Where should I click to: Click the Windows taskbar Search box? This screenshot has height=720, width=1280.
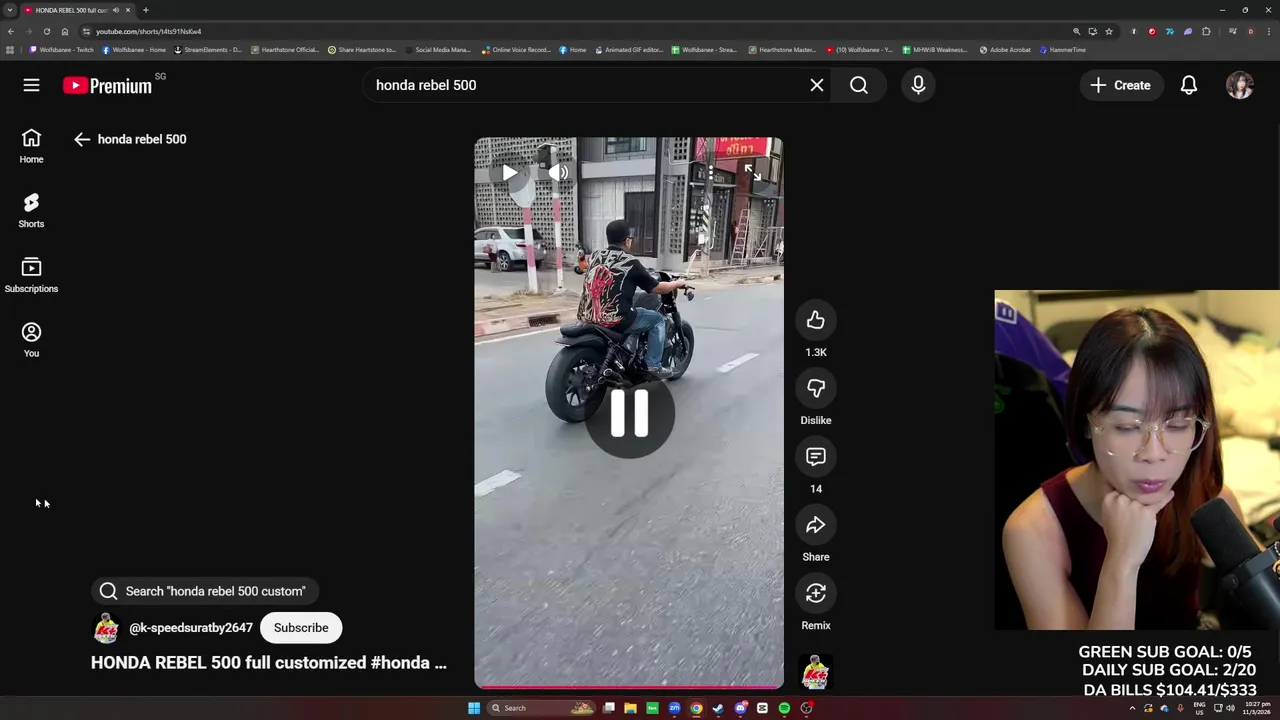541,708
